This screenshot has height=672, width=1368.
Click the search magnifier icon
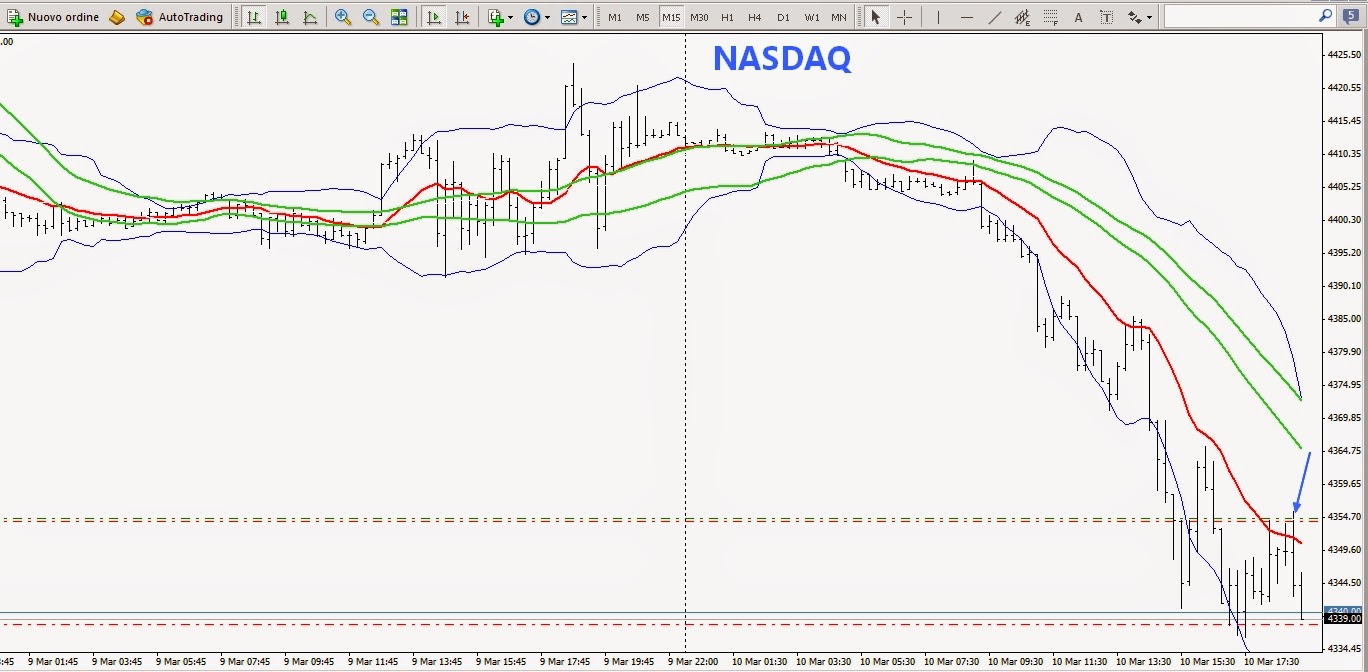tap(1325, 15)
